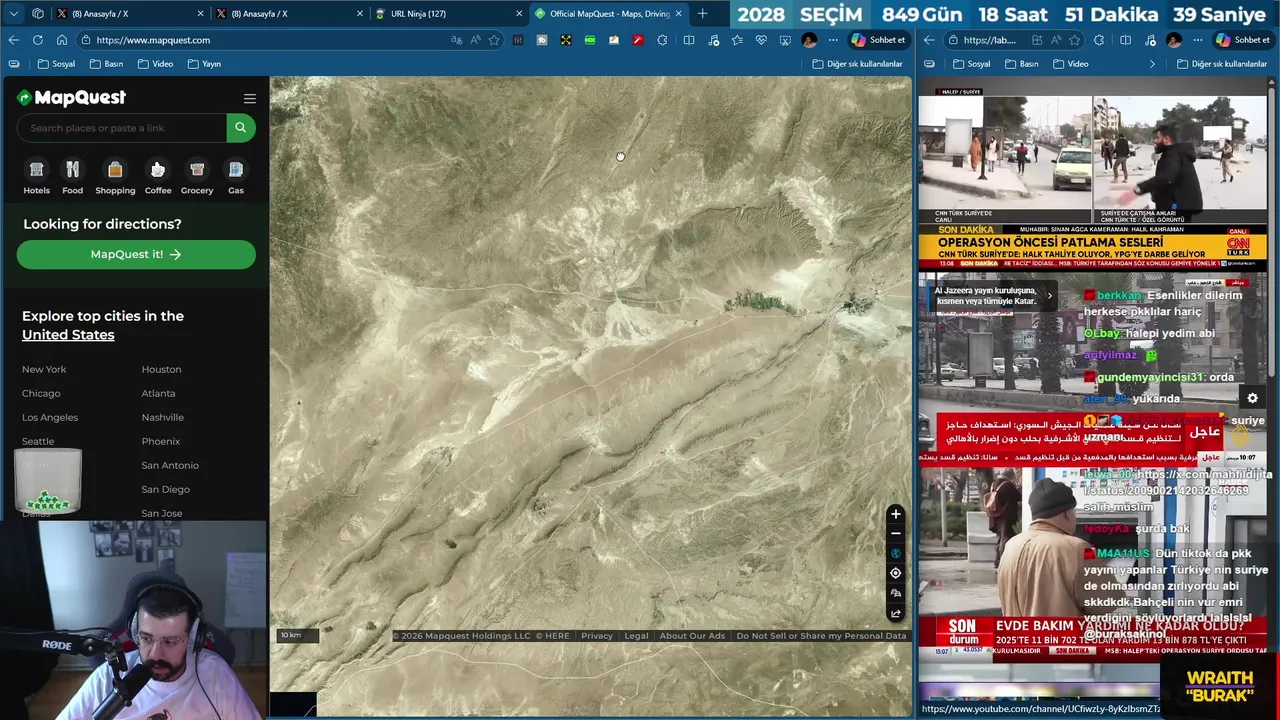
Task: Open the tab search dropdown arrow
Action: pos(13,14)
